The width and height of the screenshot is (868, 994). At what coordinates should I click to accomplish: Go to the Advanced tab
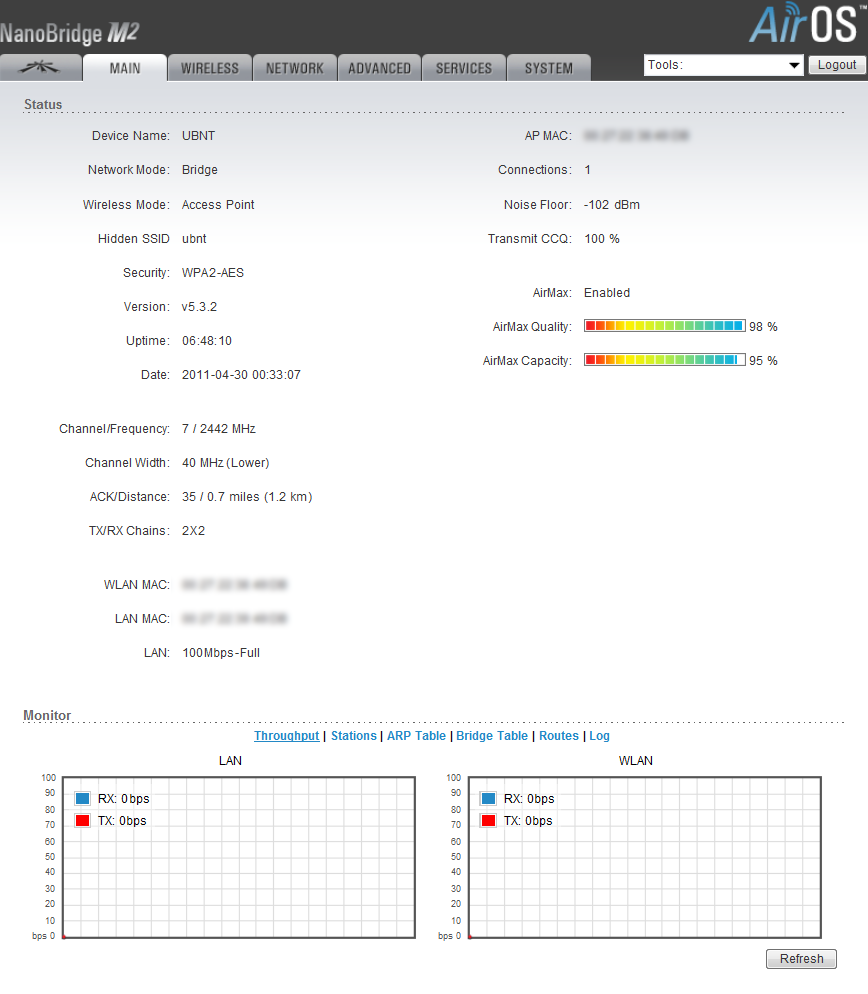pyautogui.click(x=379, y=68)
